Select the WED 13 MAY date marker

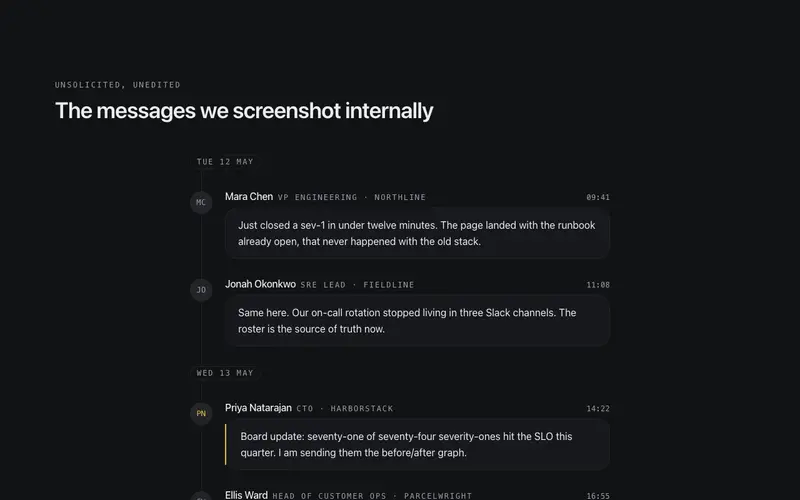point(225,373)
